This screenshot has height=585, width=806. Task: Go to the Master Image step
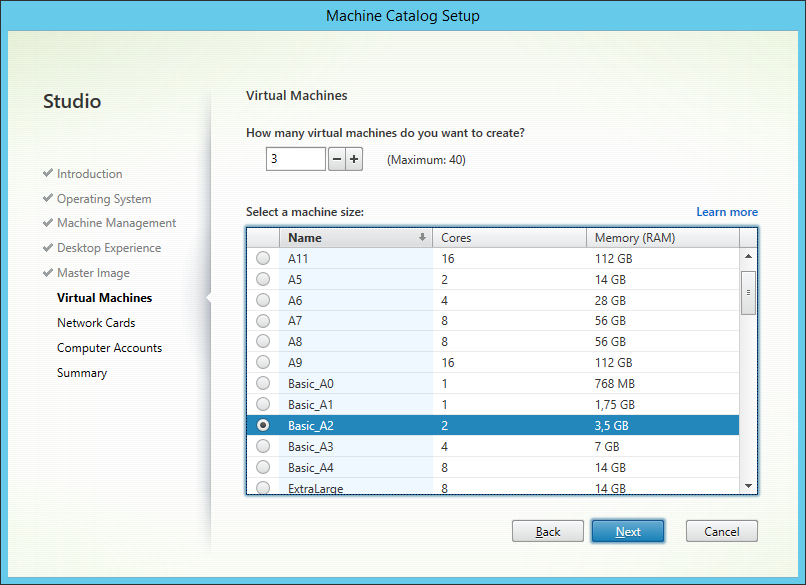(x=94, y=273)
